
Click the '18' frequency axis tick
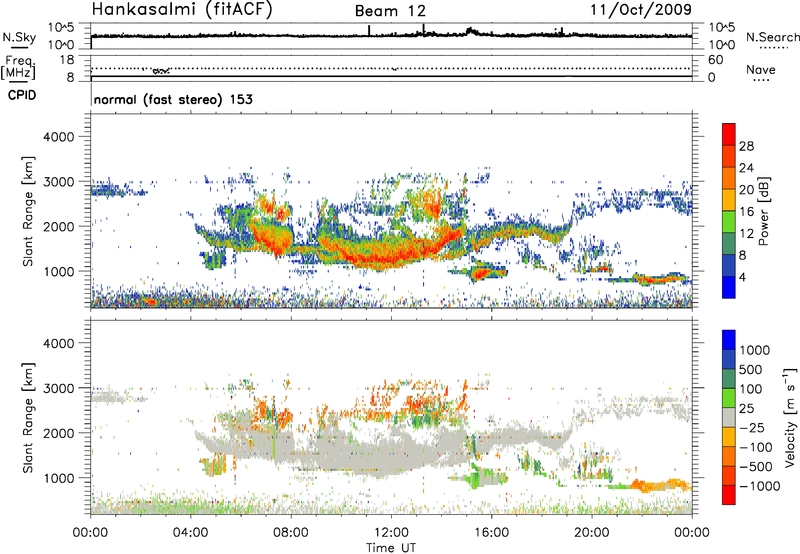click(x=67, y=60)
